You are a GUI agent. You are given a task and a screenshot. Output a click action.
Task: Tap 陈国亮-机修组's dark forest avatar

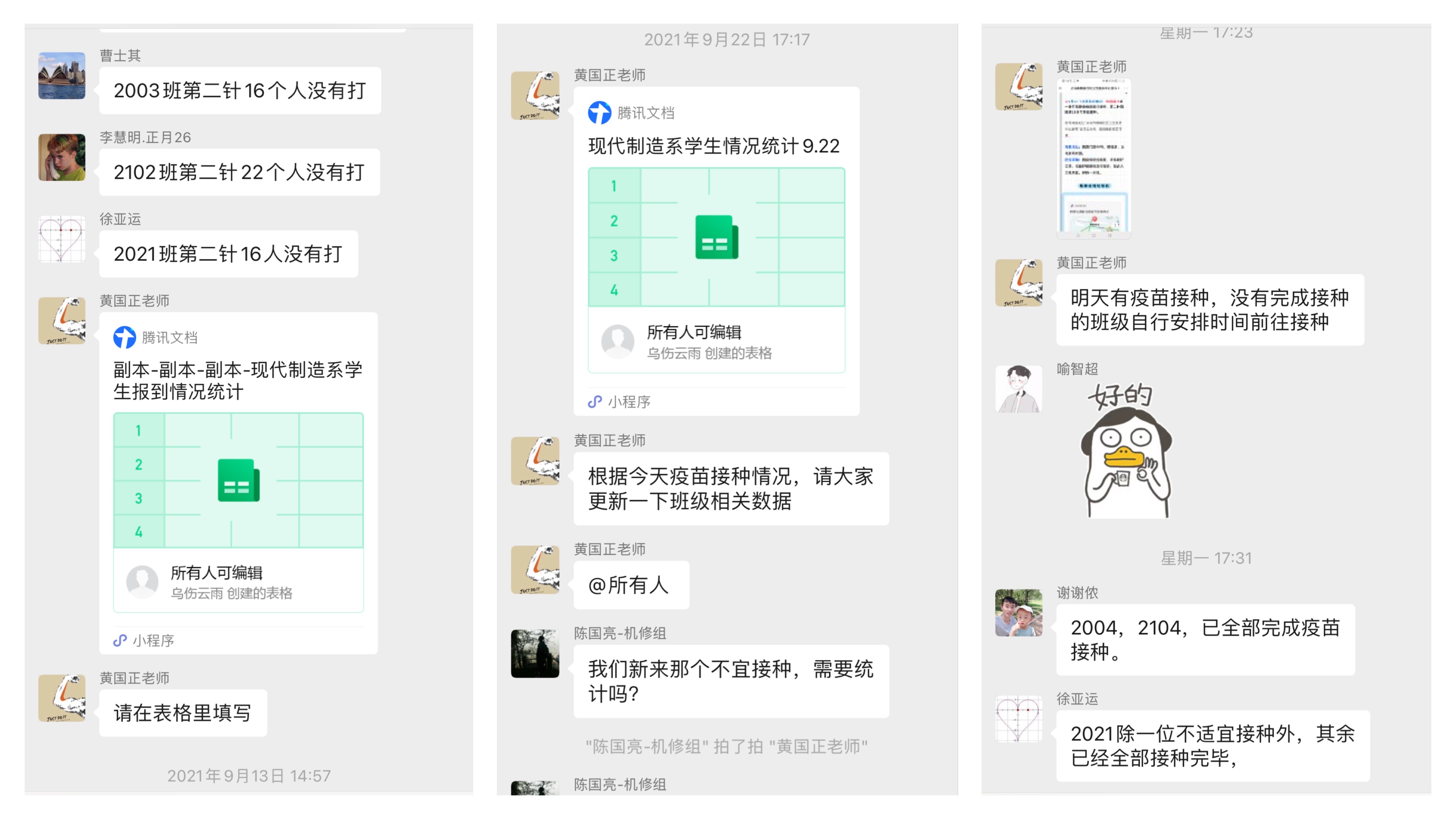pyautogui.click(x=535, y=653)
